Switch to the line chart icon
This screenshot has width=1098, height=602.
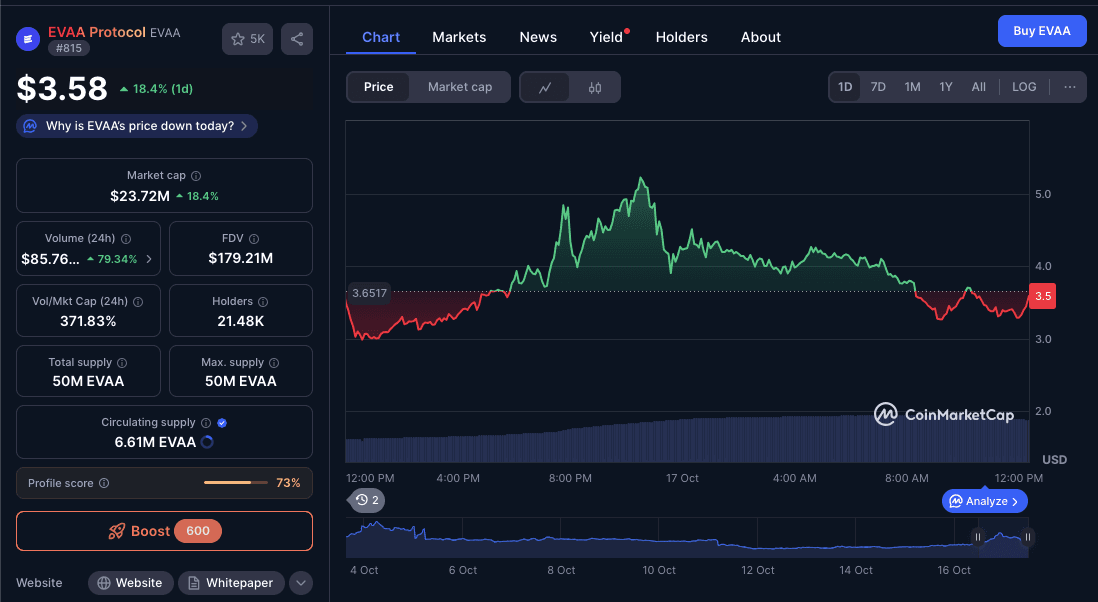545,87
